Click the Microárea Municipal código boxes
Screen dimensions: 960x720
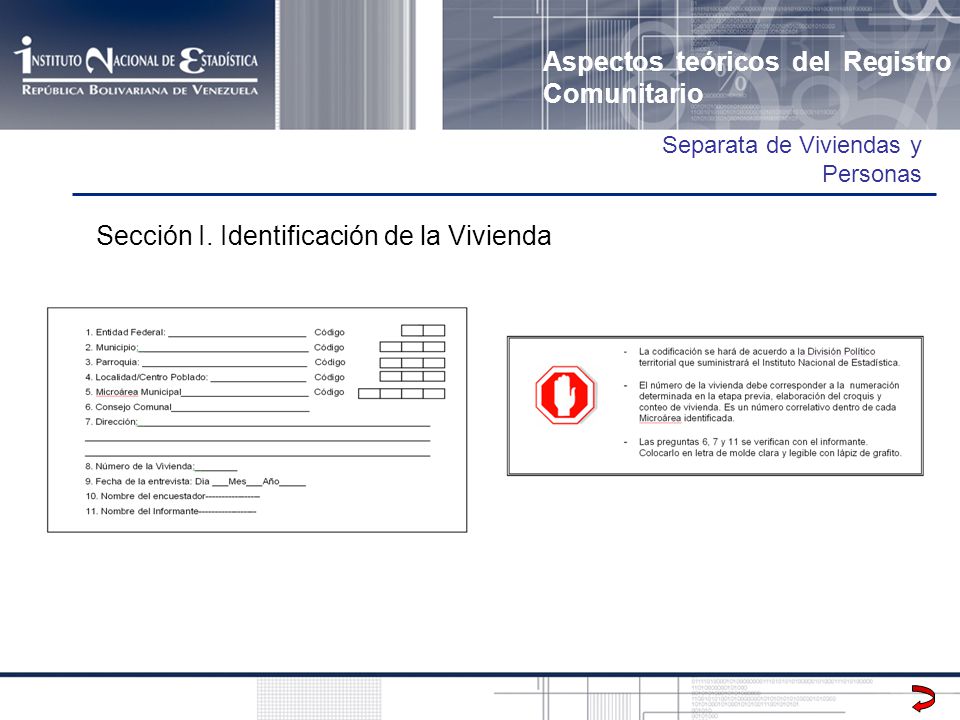point(402,393)
